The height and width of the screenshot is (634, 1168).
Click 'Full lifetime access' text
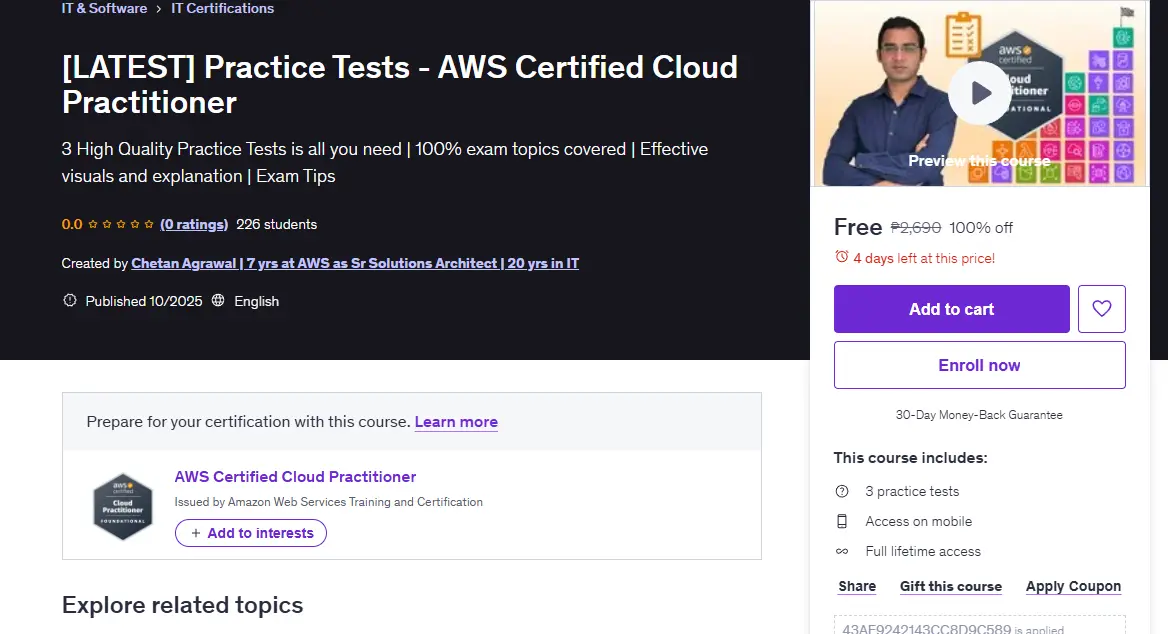coord(923,551)
